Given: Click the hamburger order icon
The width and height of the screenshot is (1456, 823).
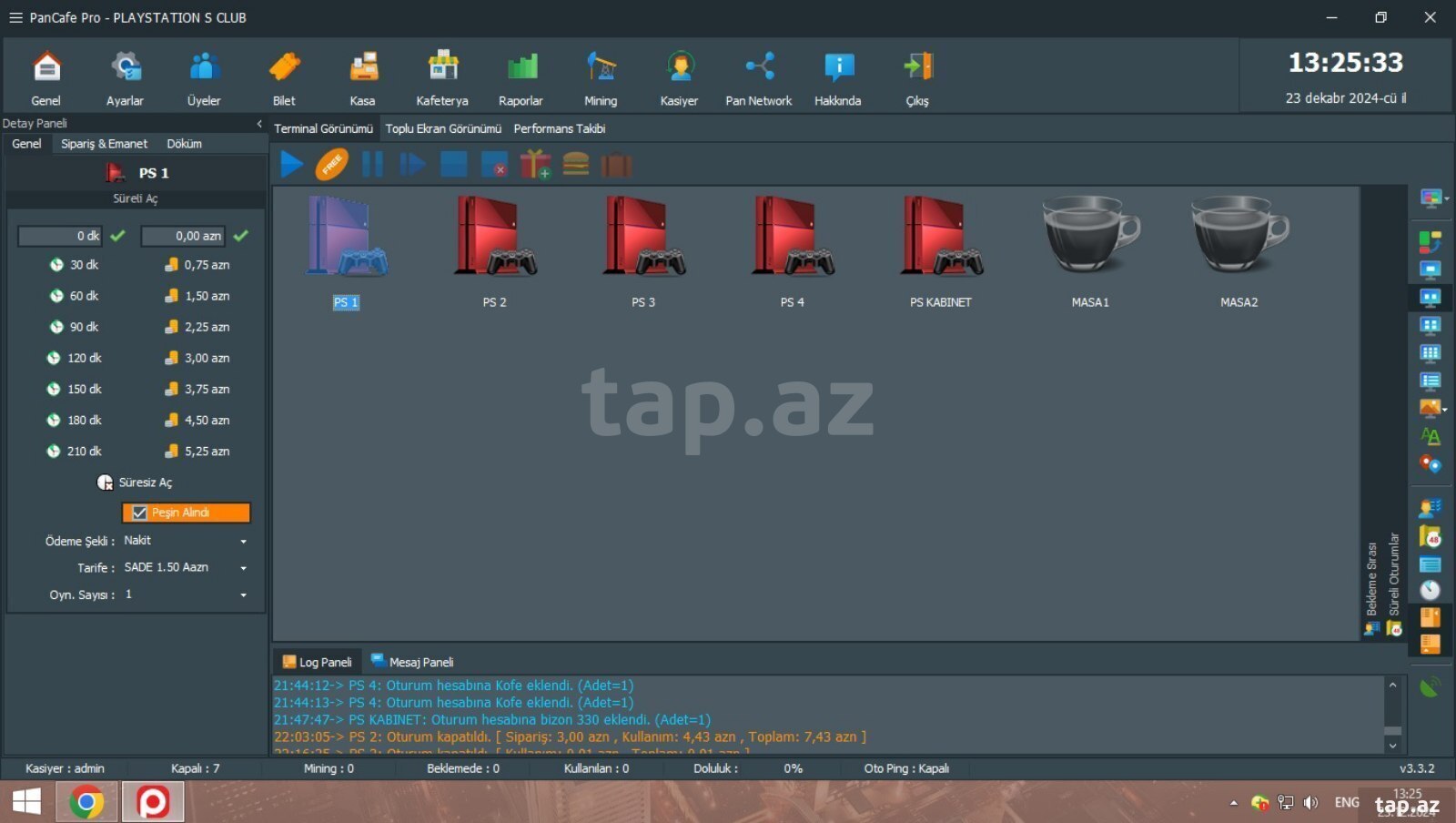Looking at the screenshot, I should (x=576, y=165).
